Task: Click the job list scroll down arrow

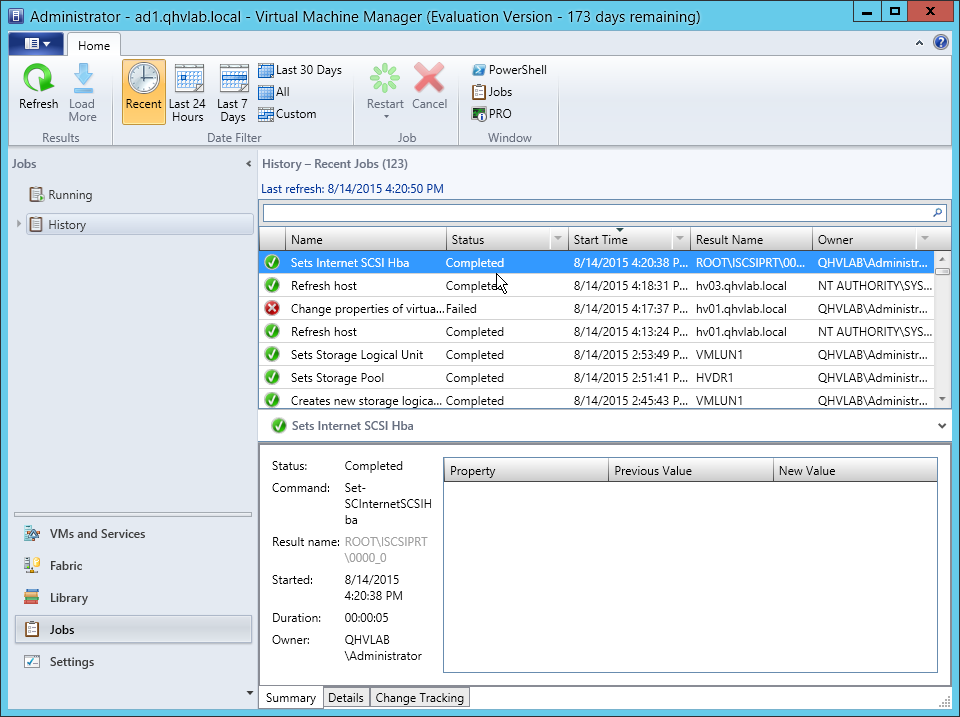Action: (942, 399)
